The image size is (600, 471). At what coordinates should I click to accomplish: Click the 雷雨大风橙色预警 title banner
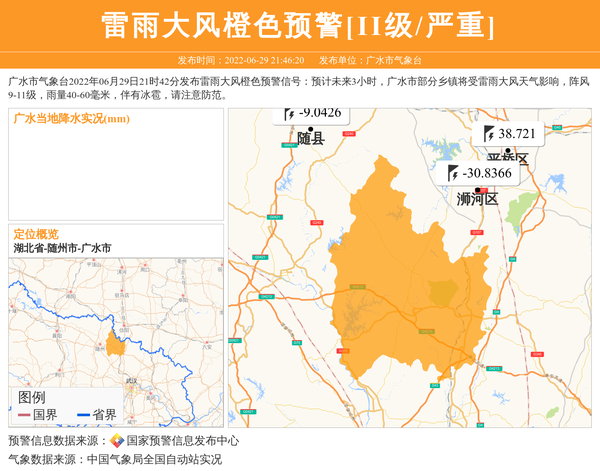click(x=299, y=26)
